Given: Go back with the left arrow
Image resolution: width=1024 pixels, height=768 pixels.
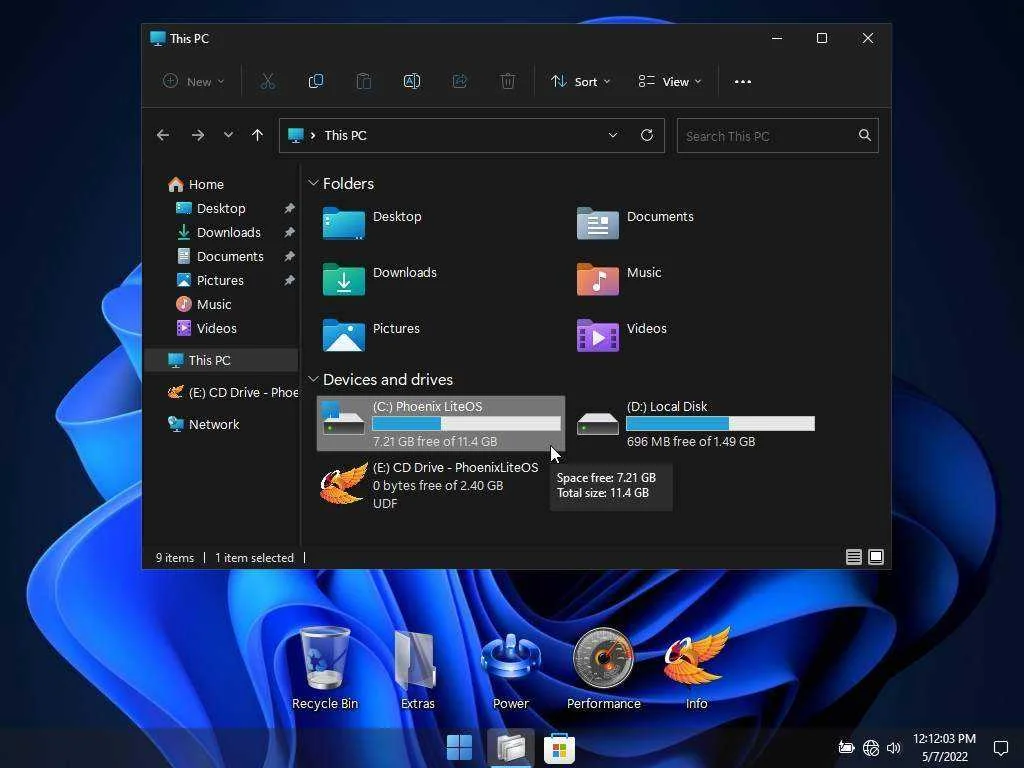Looking at the screenshot, I should click(163, 135).
